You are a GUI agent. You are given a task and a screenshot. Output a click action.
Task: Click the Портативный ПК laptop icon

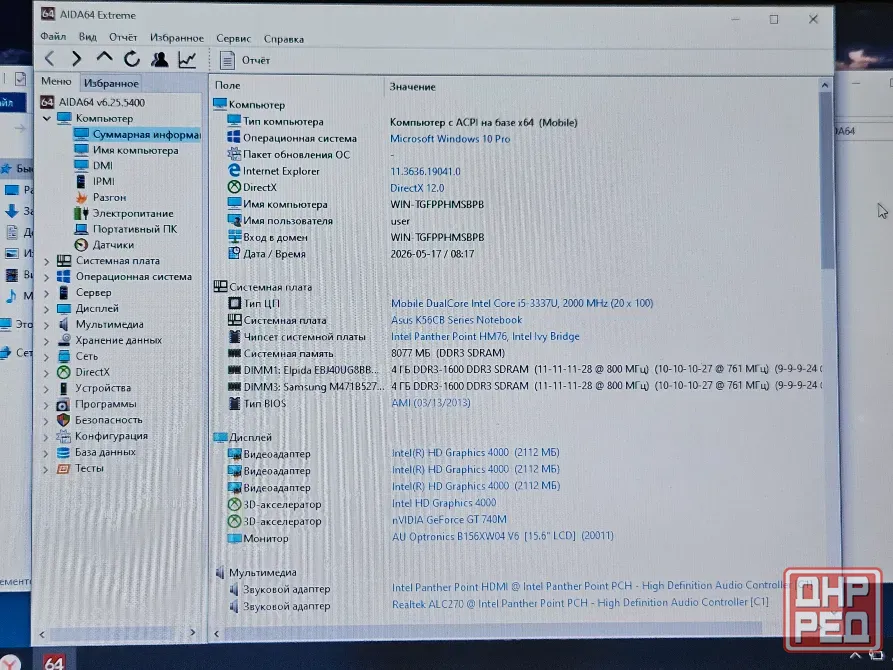tap(81, 229)
